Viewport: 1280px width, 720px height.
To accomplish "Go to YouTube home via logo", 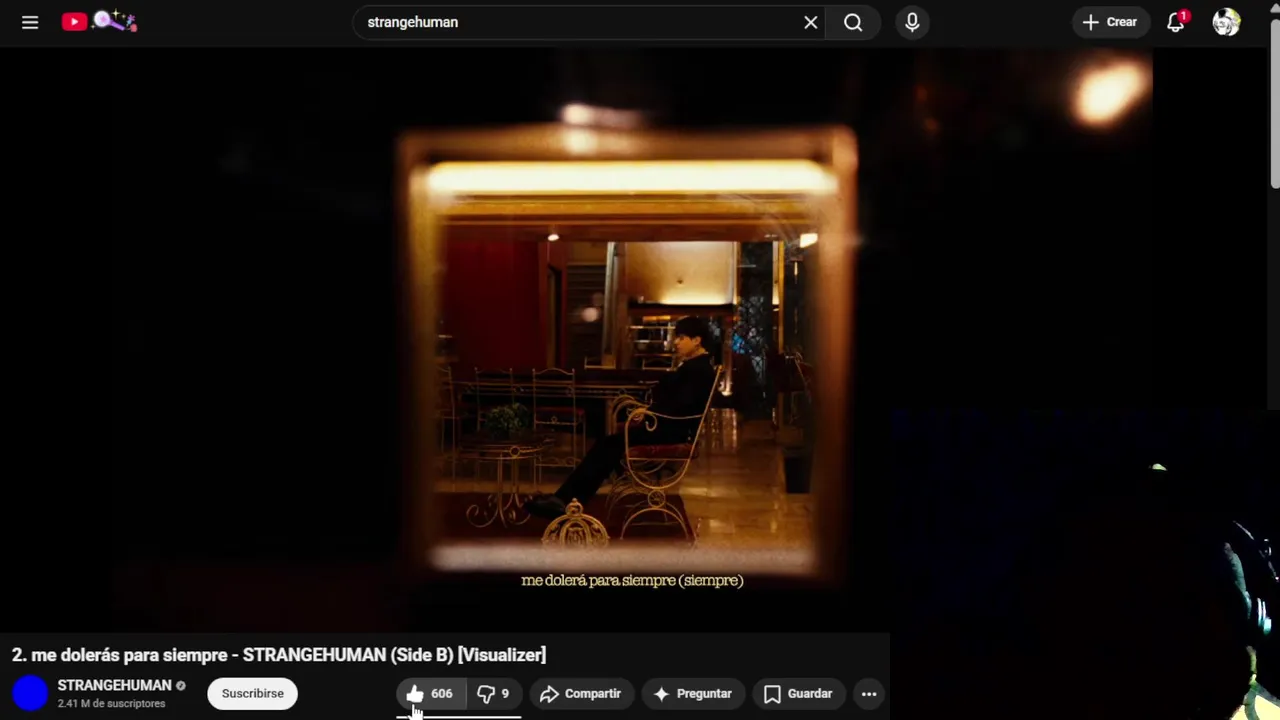I will (99, 21).
